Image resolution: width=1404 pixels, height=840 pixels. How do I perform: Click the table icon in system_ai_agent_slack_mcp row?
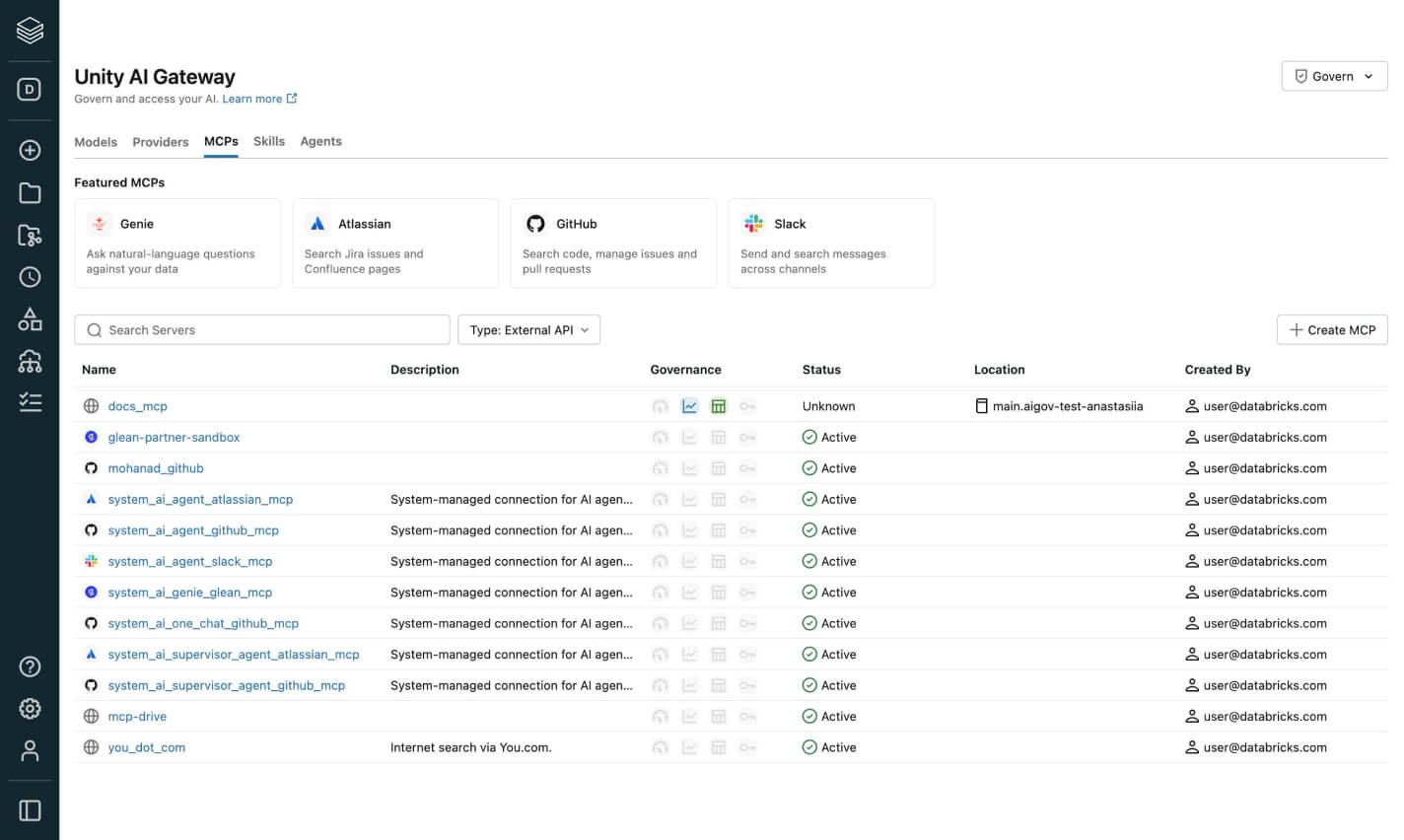coord(718,562)
